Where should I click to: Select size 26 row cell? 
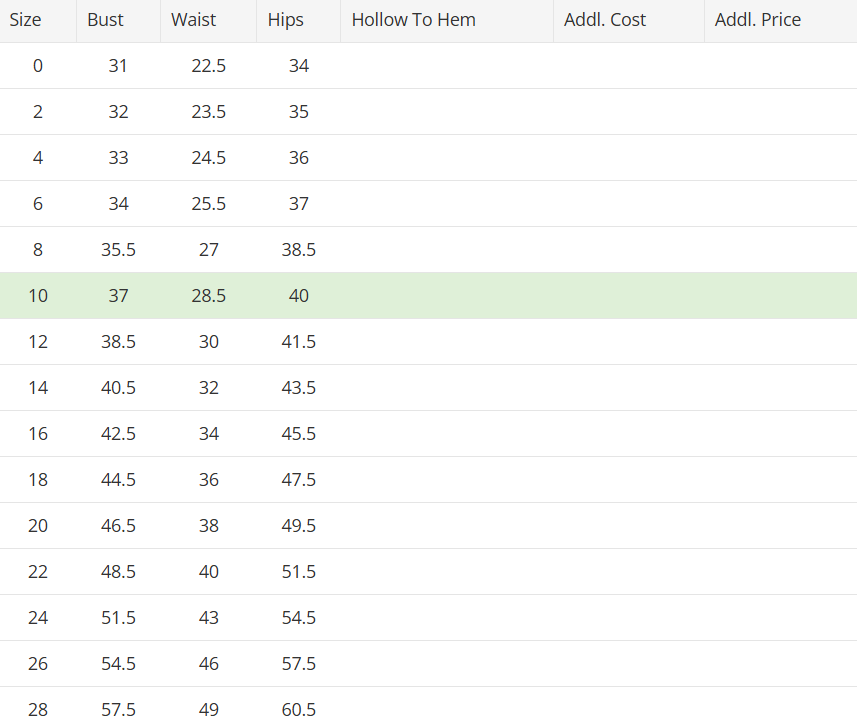[x=38, y=663]
